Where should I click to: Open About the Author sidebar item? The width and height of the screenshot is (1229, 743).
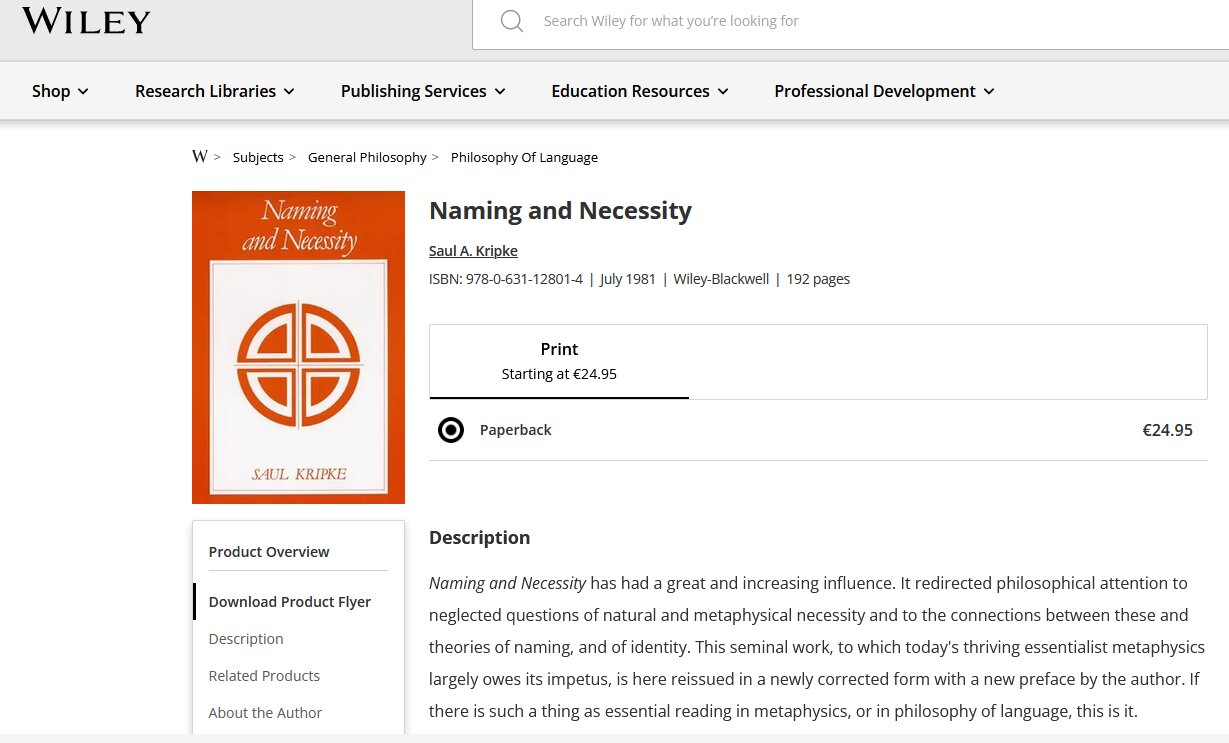click(265, 713)
